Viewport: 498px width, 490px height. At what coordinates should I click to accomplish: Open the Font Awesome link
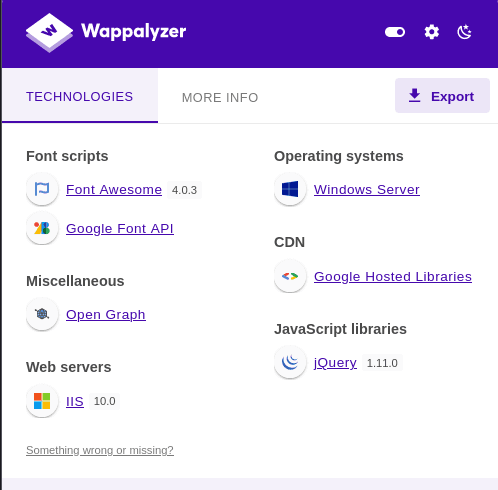(114, 189)
